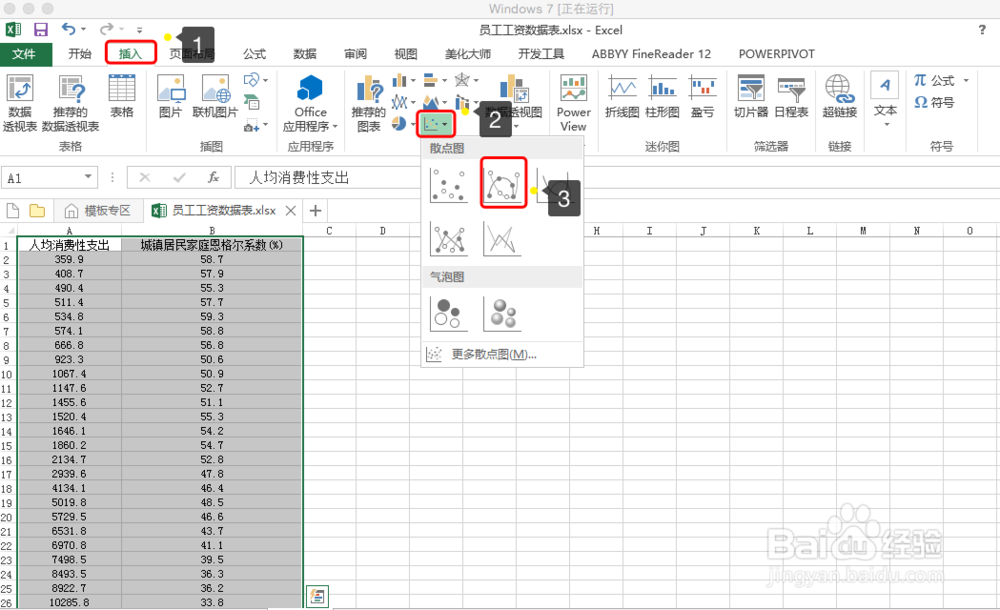Insert a 日程表 timeline
This screenshot has height=610, width=1000.
click(x=791, y=96)
